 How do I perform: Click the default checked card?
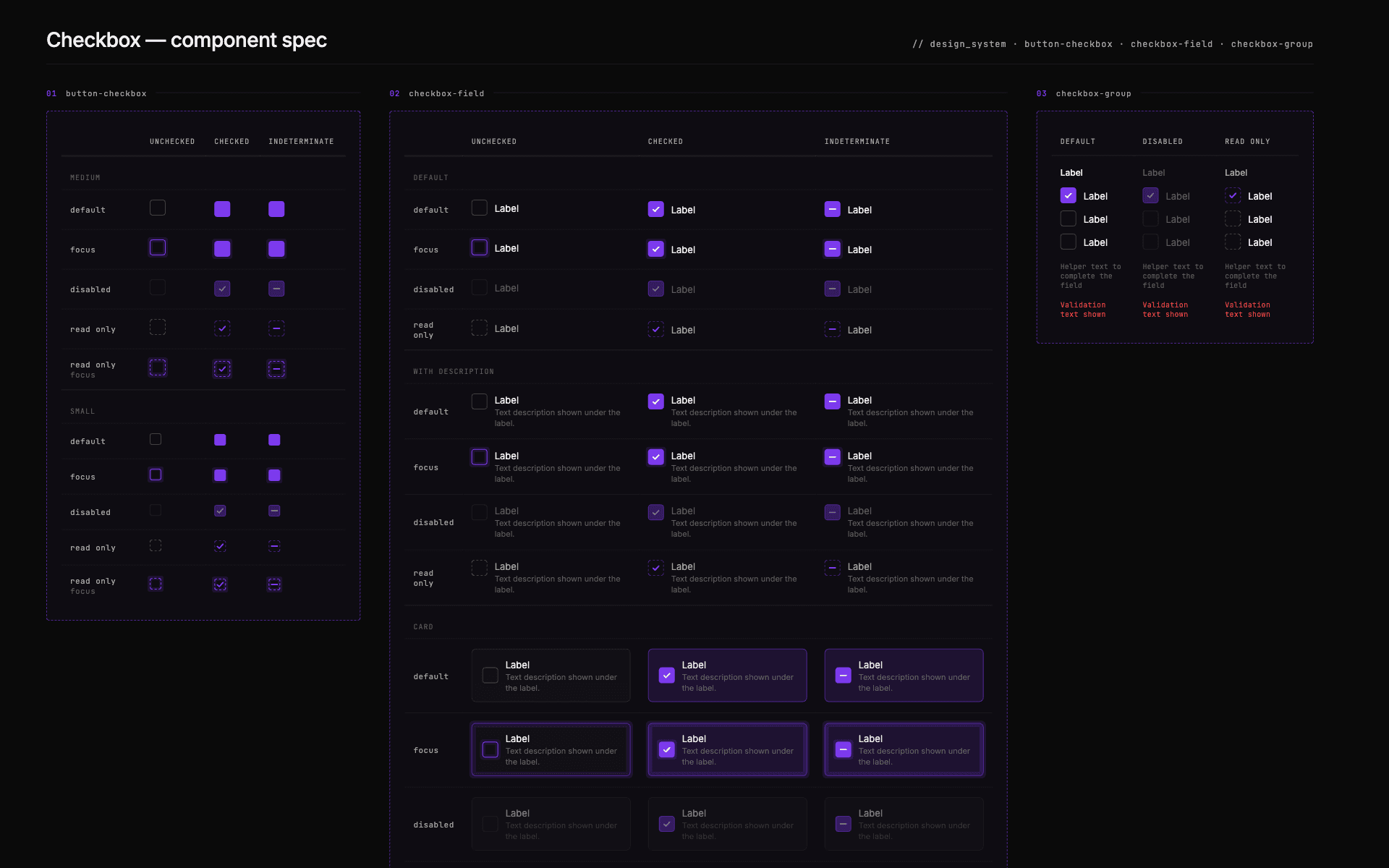(x=727, y=676)
